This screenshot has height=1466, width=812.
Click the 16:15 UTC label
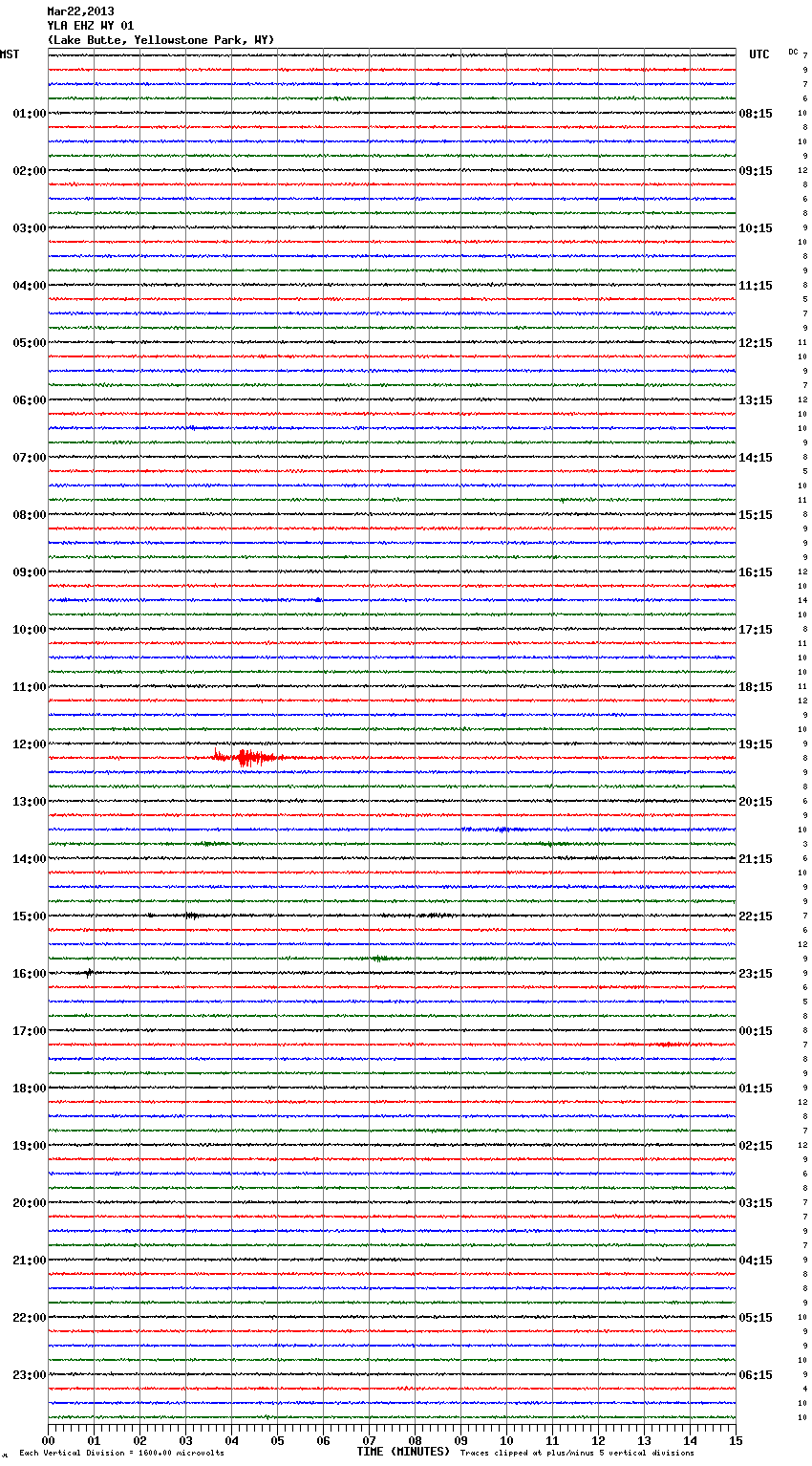pyautogui.click(x=756, y=572)
